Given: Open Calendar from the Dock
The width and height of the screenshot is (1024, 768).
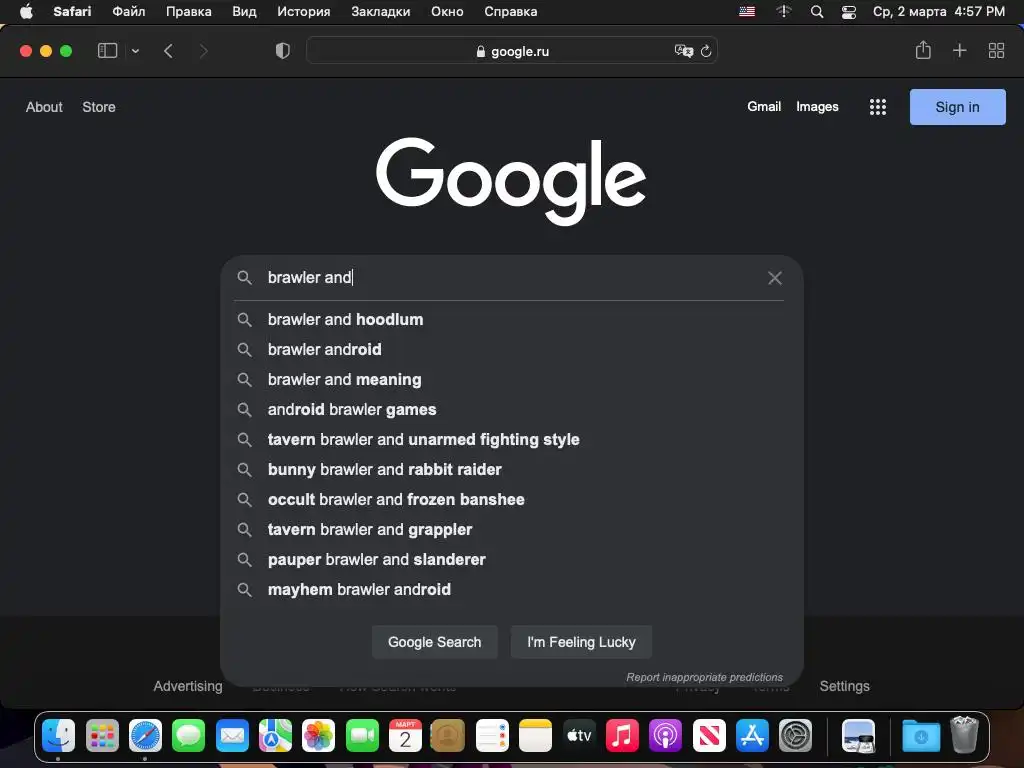Looking at the screenshot, I should coord(406,736).
